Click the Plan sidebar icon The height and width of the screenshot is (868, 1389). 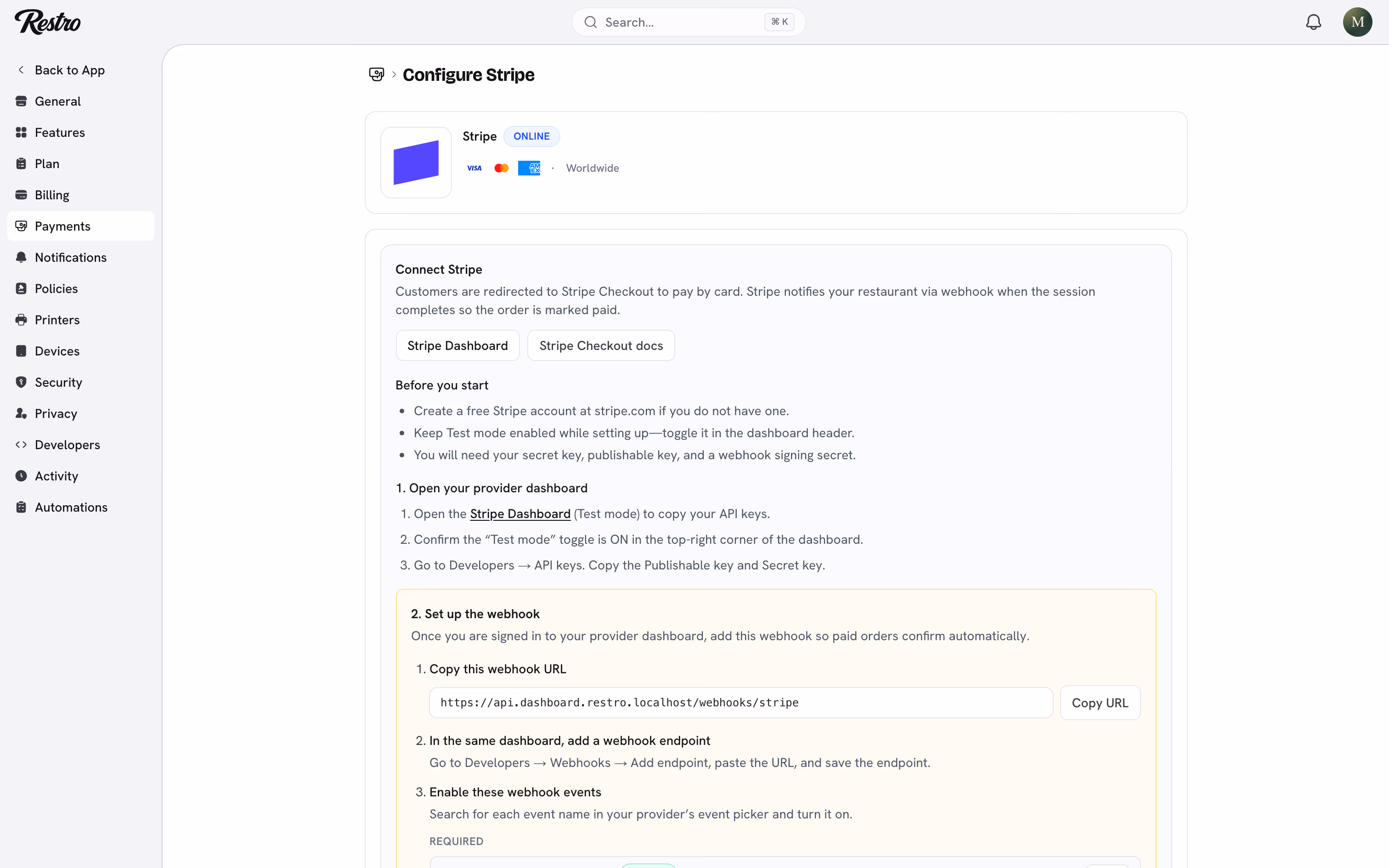click(21, 163)
